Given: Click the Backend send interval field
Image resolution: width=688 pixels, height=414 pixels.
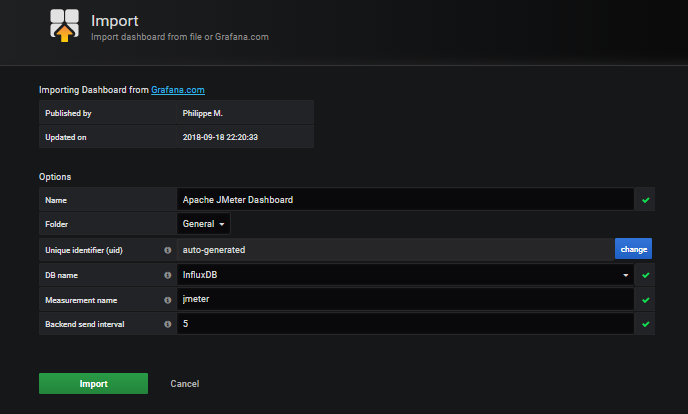Looking at the screenshot, I should (405, 324).
